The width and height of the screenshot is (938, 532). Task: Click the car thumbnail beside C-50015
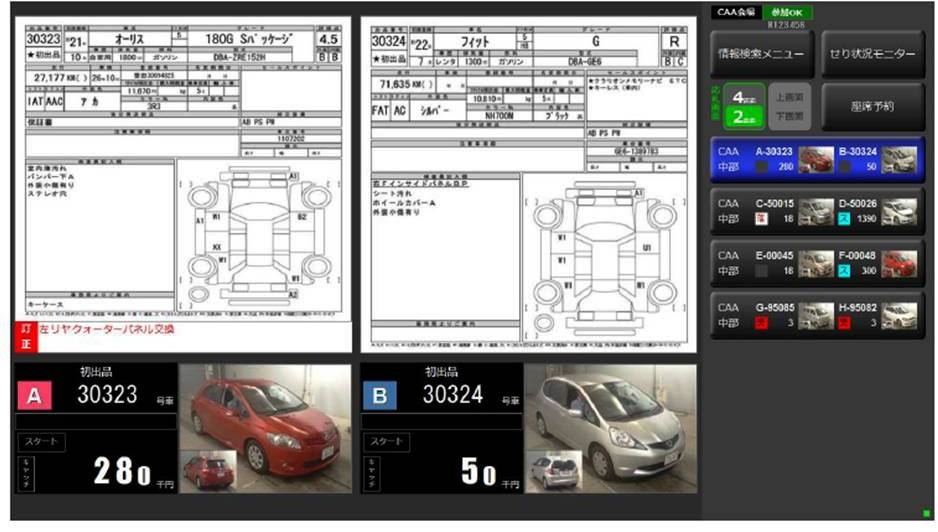(815, 212)
